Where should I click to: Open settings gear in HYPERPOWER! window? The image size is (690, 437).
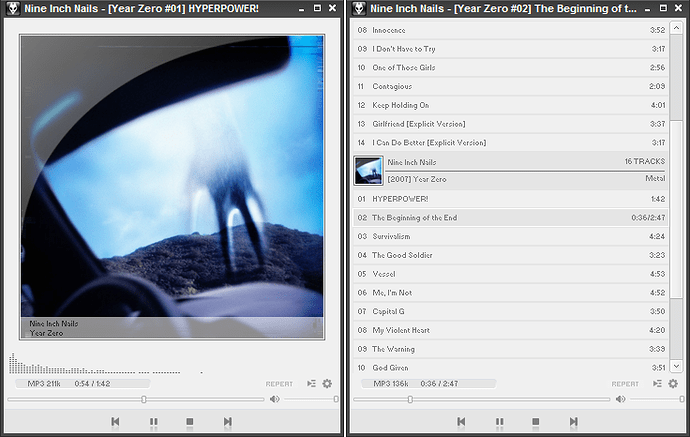click(327, 384)
